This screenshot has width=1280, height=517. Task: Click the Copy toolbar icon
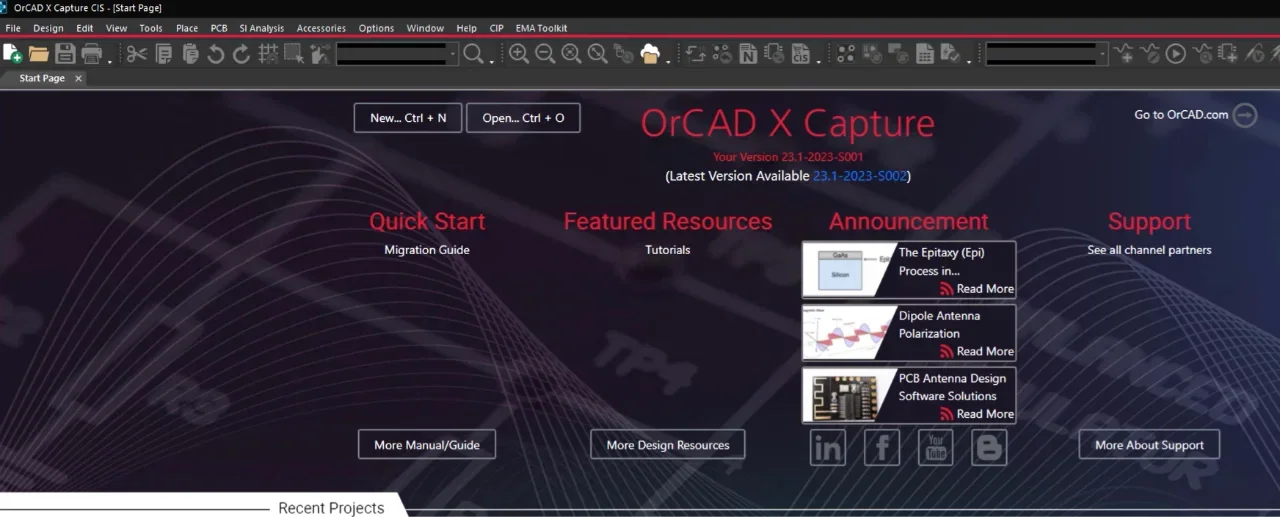click(164, 54)
